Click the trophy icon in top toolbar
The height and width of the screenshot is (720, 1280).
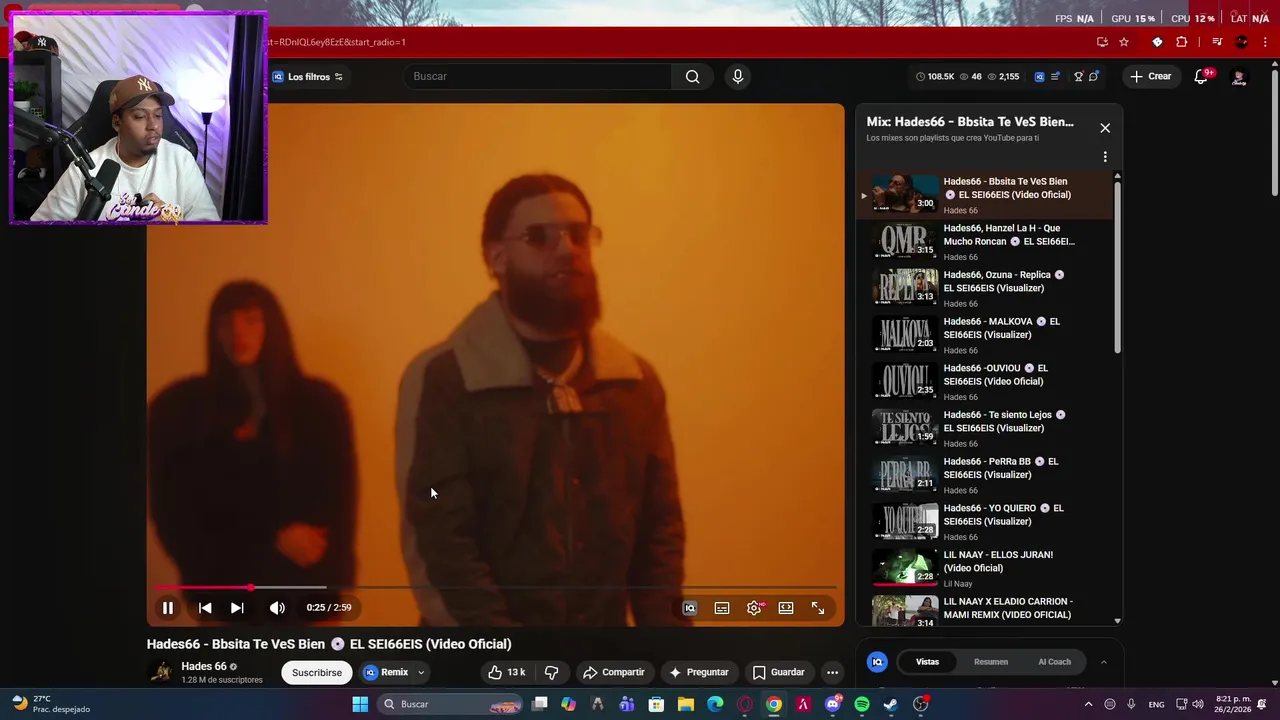pos(1078,77)
